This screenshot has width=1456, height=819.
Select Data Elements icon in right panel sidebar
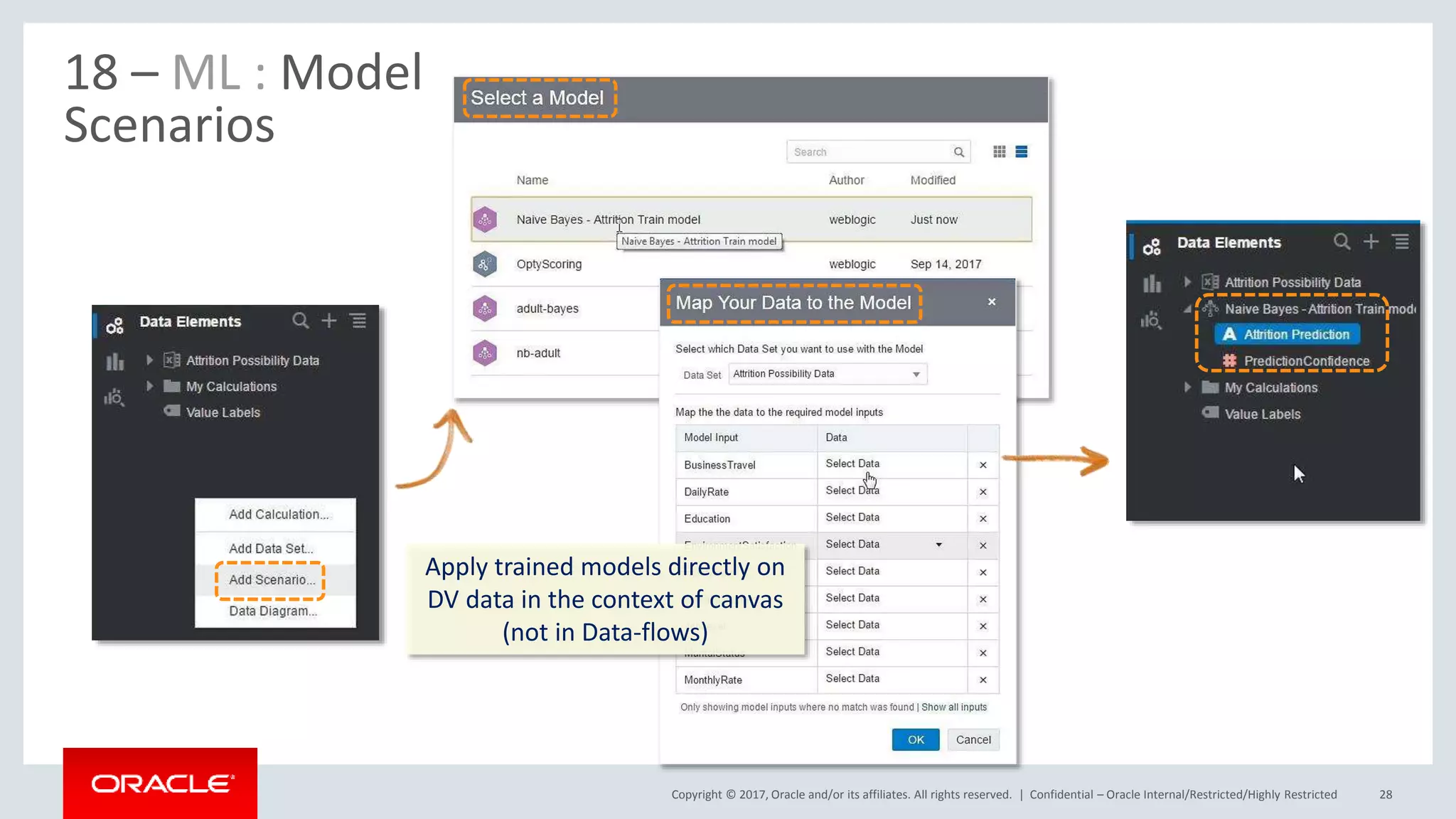pyautogui.click(x=1152, y=247)
